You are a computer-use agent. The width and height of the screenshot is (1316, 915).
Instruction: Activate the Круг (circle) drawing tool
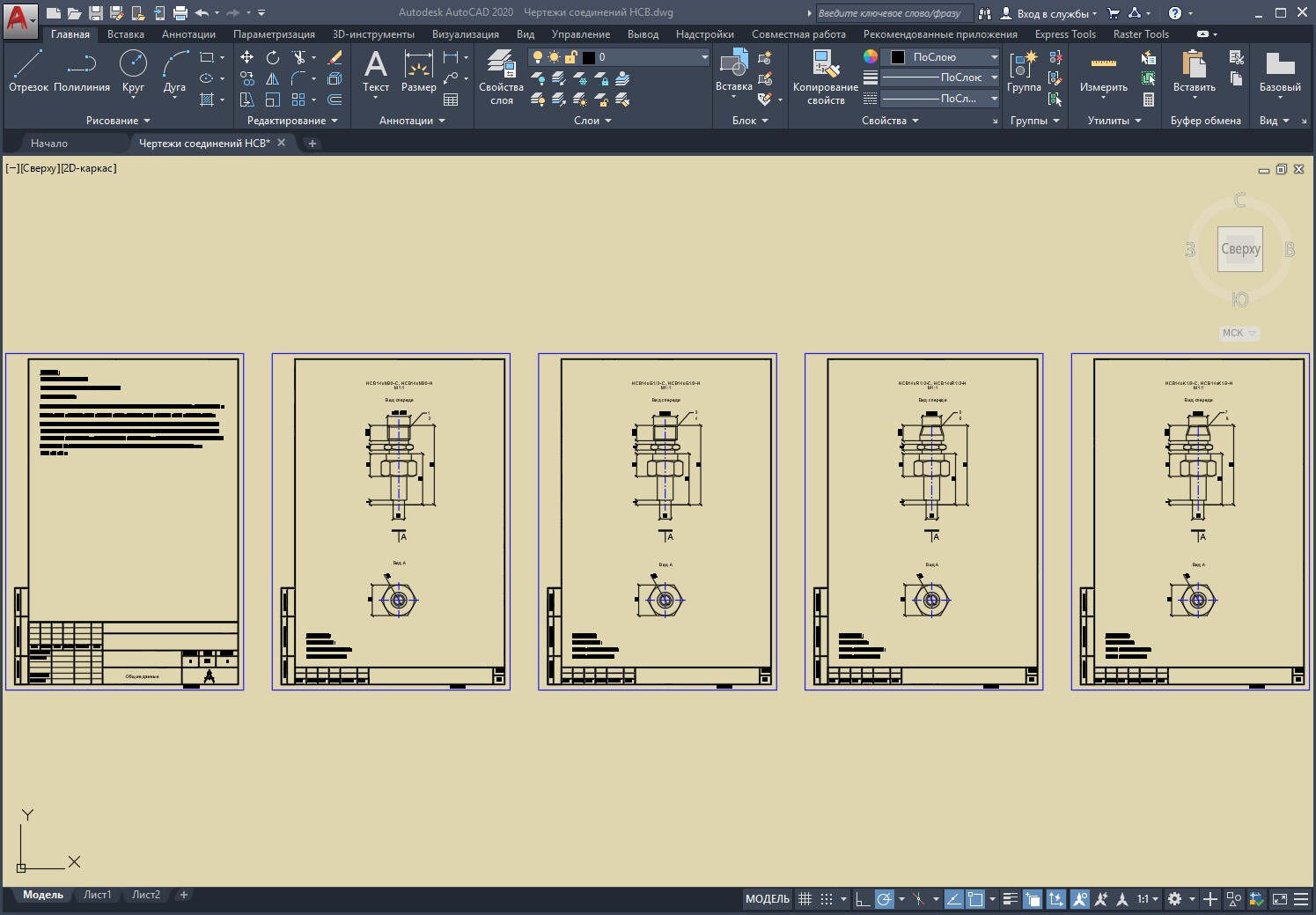tap(133, 70)
